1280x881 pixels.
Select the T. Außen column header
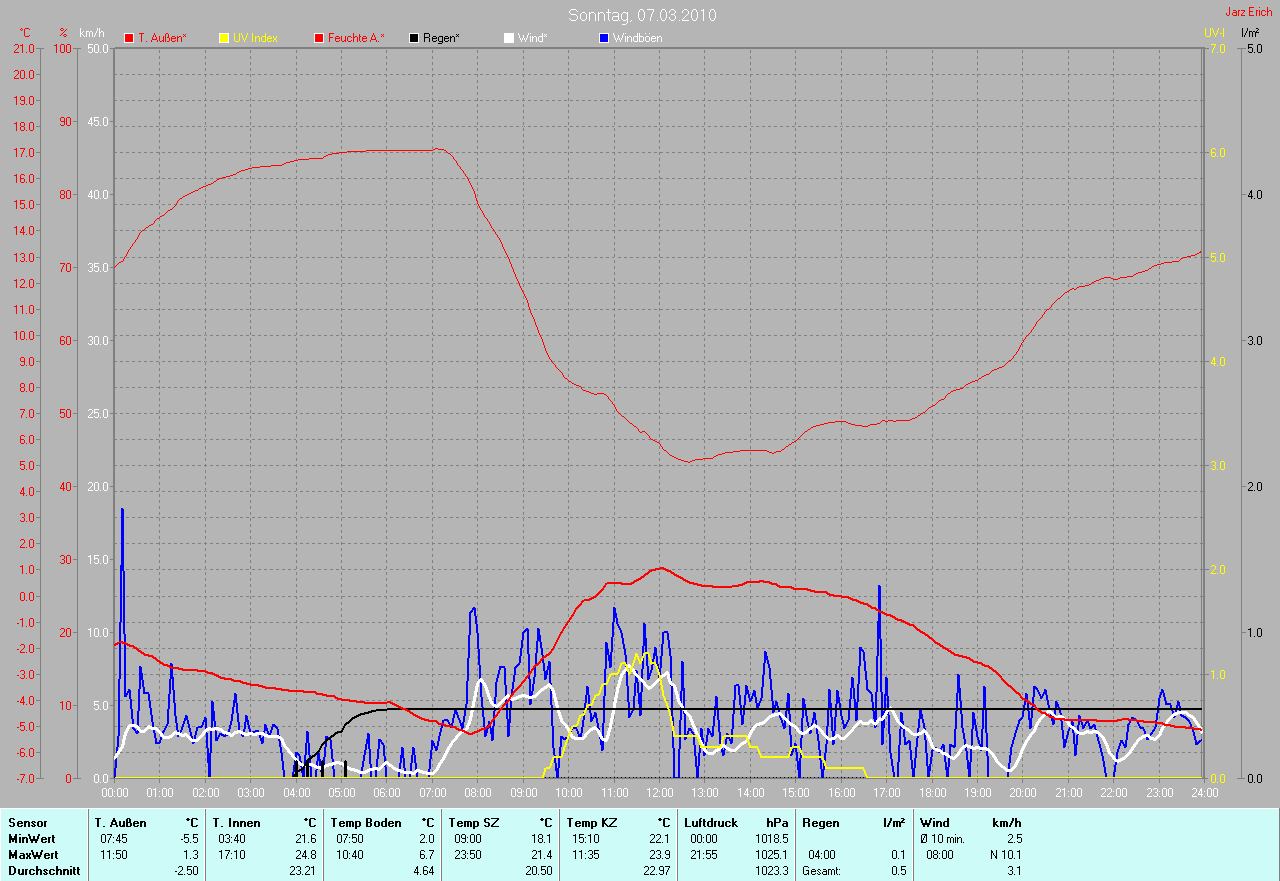point(120,823)
